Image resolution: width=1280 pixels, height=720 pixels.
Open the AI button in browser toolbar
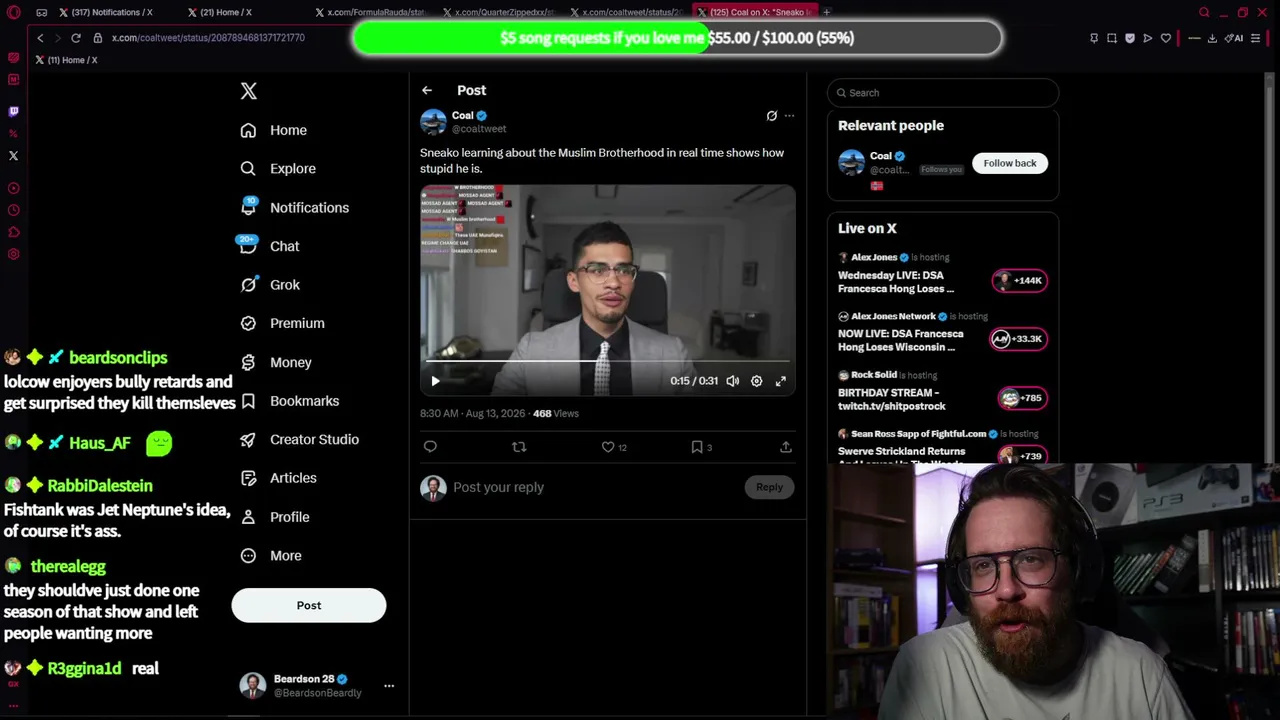point(1235,38)
